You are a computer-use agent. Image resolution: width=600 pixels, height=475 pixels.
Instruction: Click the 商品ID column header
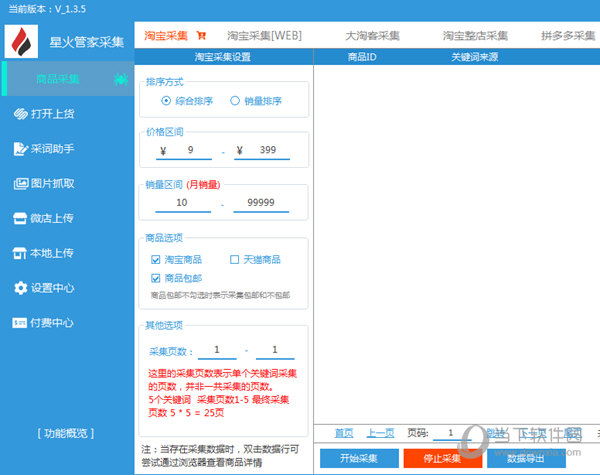[362, 57]
